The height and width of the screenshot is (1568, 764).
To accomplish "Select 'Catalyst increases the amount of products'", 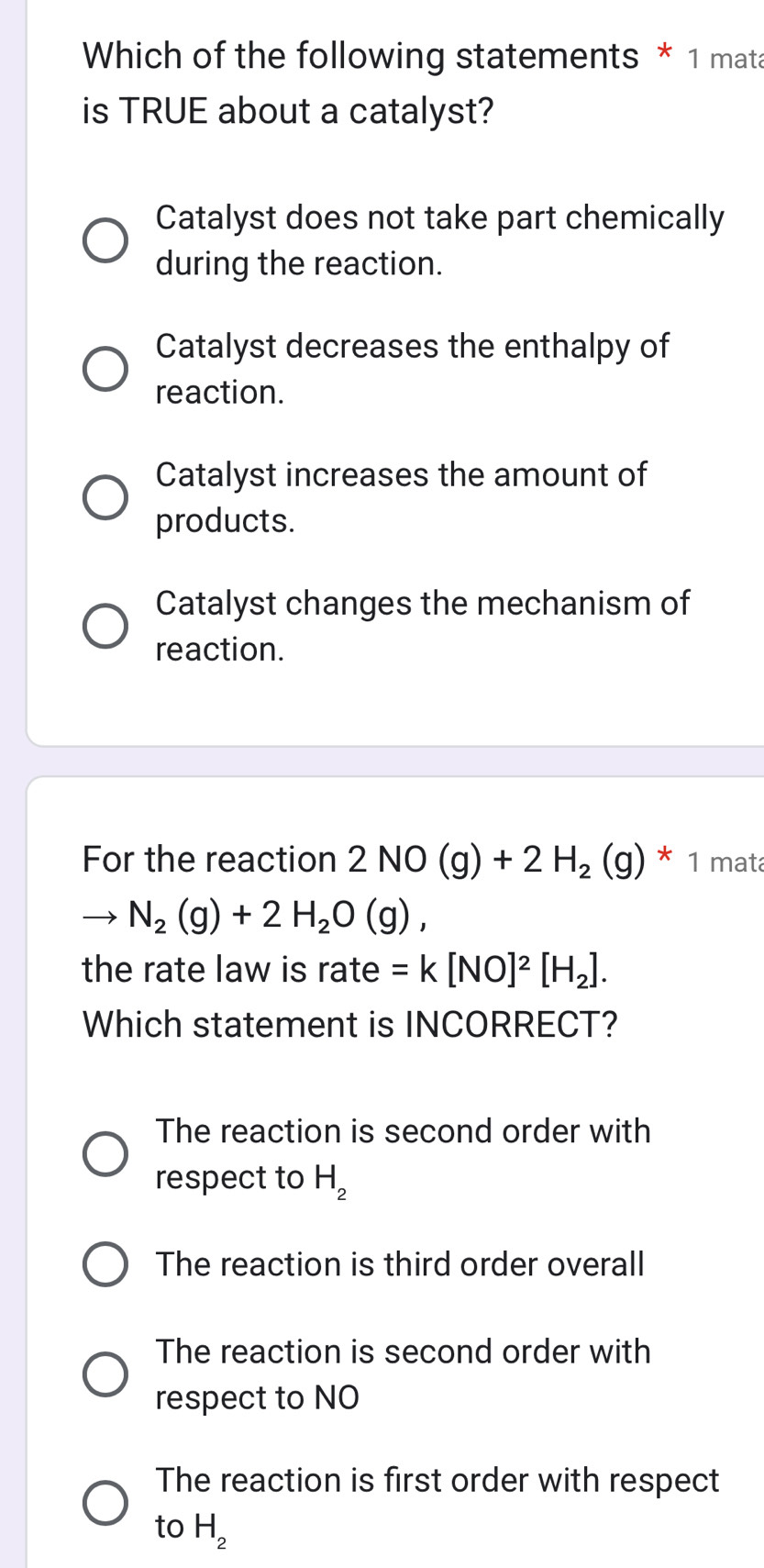I will [x=105, y=498].
